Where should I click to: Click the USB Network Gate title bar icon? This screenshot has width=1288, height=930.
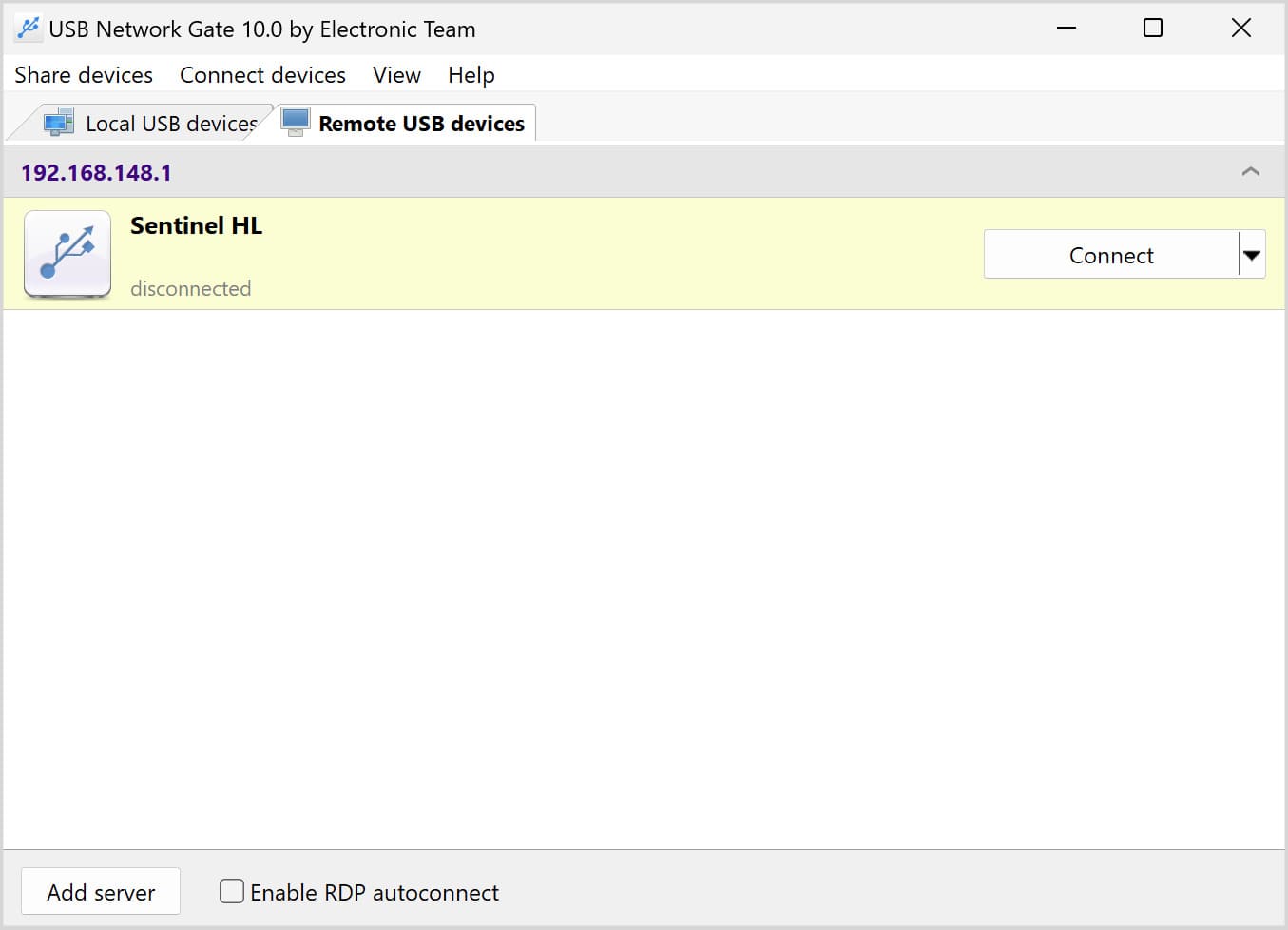(x=29, y=29)
